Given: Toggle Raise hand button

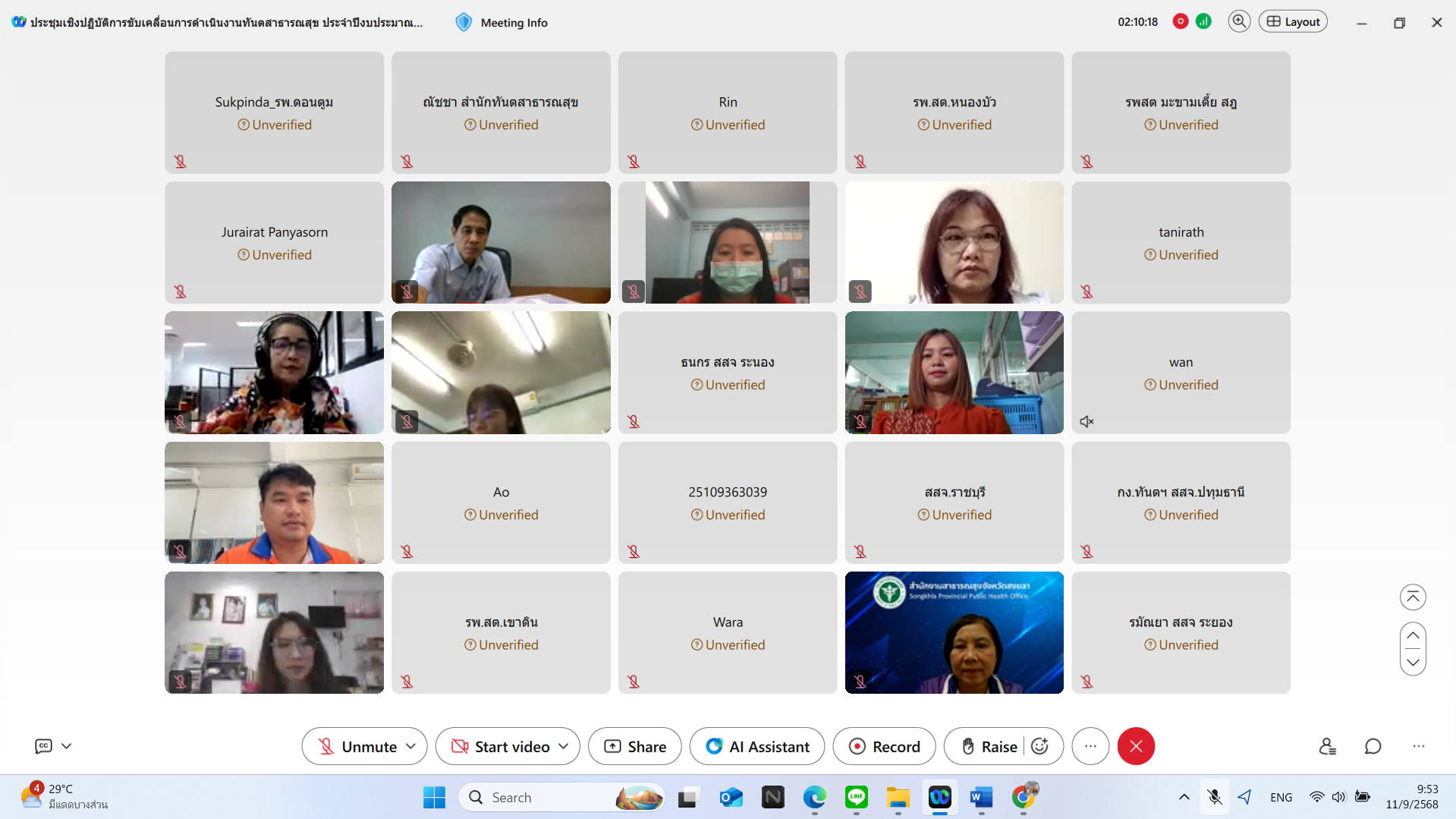Looking at the screenshot, I should point(989,747).
